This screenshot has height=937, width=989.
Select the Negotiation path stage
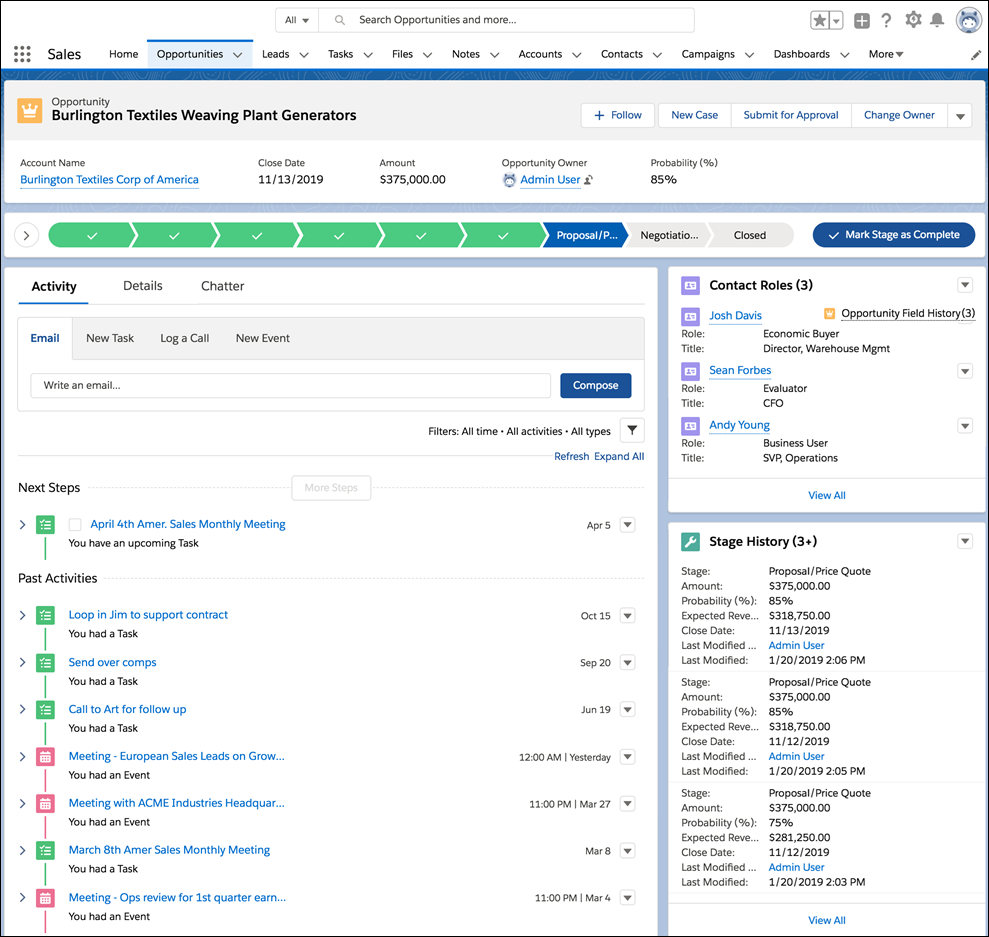point(669,235)
